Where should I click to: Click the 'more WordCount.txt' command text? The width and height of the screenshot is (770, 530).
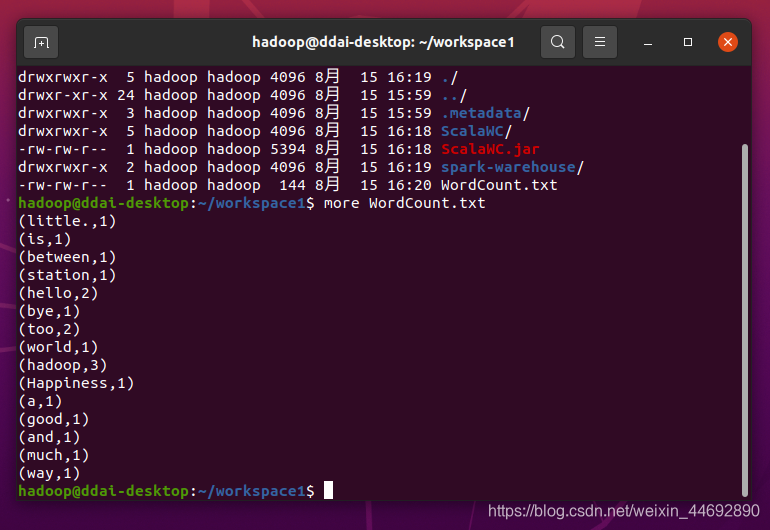click(405, 203)
